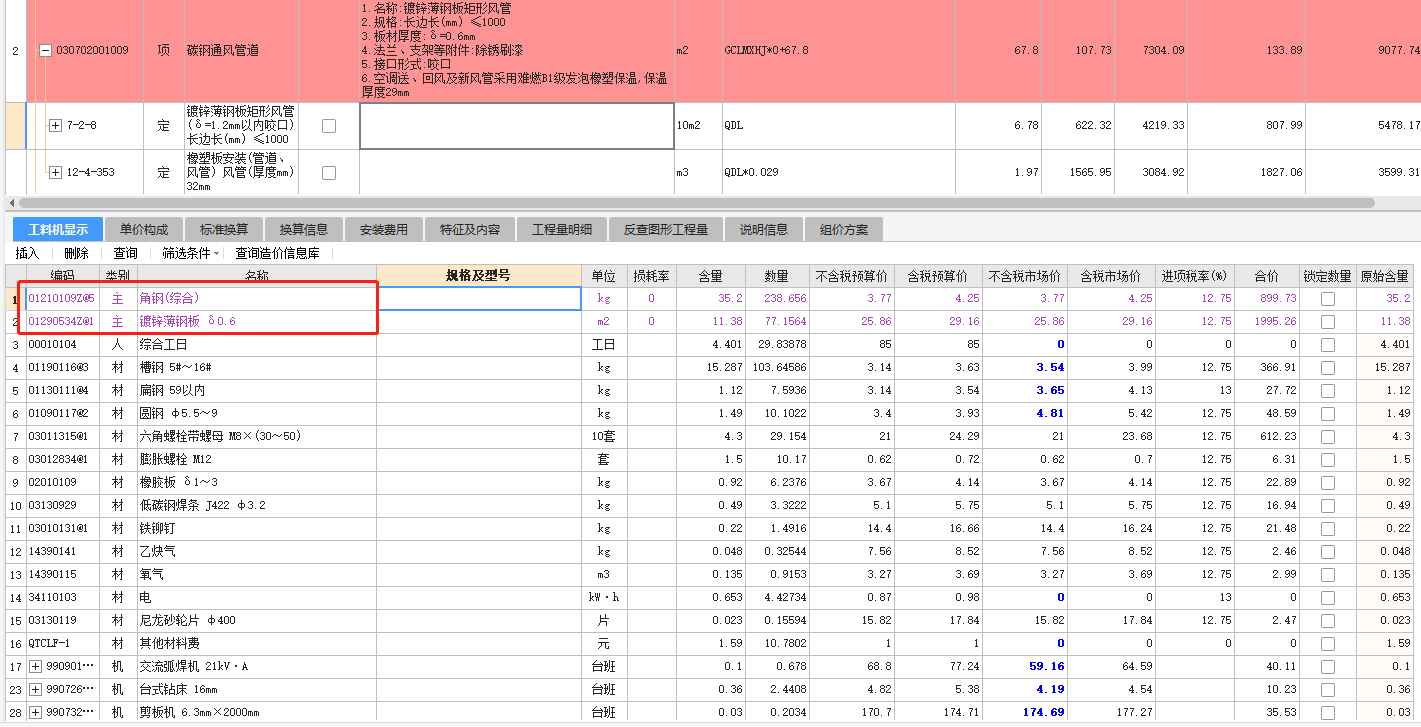Image resolution: width=1421 pixels, height=727 pixels.
Task: Expand the 剪板机 6.3mm×2000mm machine row
Action: pos(36,712)
